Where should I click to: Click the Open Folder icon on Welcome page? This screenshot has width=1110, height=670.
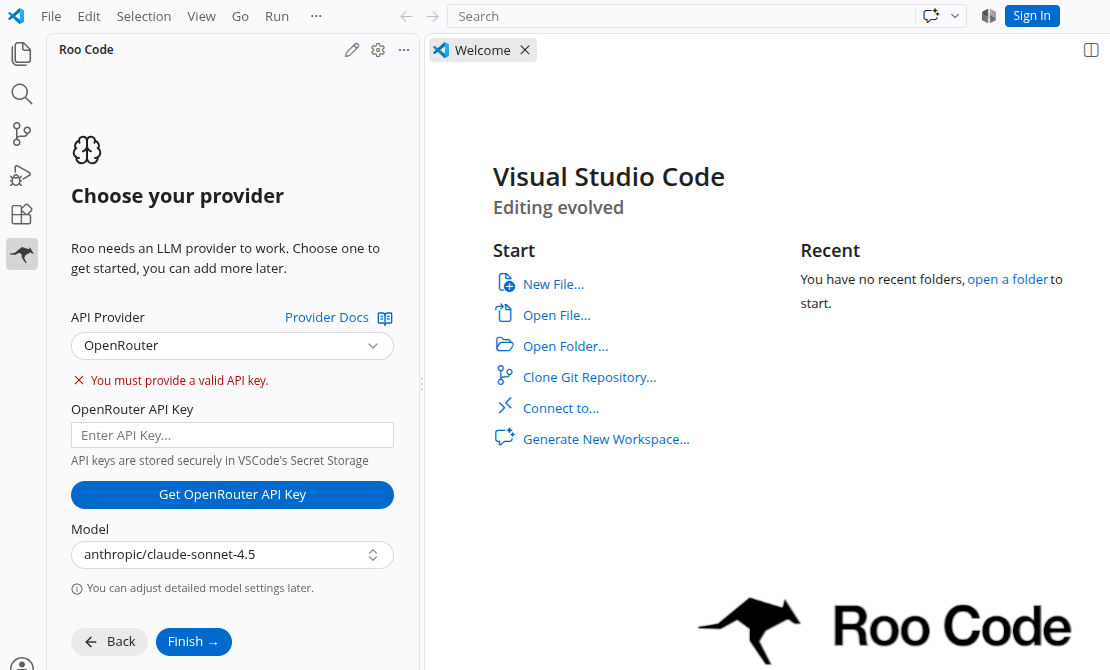504,344
